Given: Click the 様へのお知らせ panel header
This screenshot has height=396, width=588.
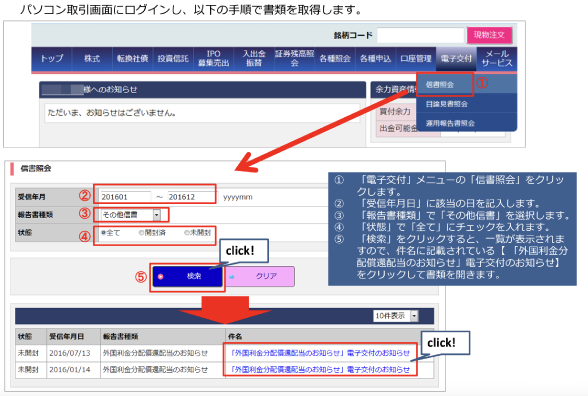Looking at the screenshot, I should pyautogui.click(x=202, y=90).
